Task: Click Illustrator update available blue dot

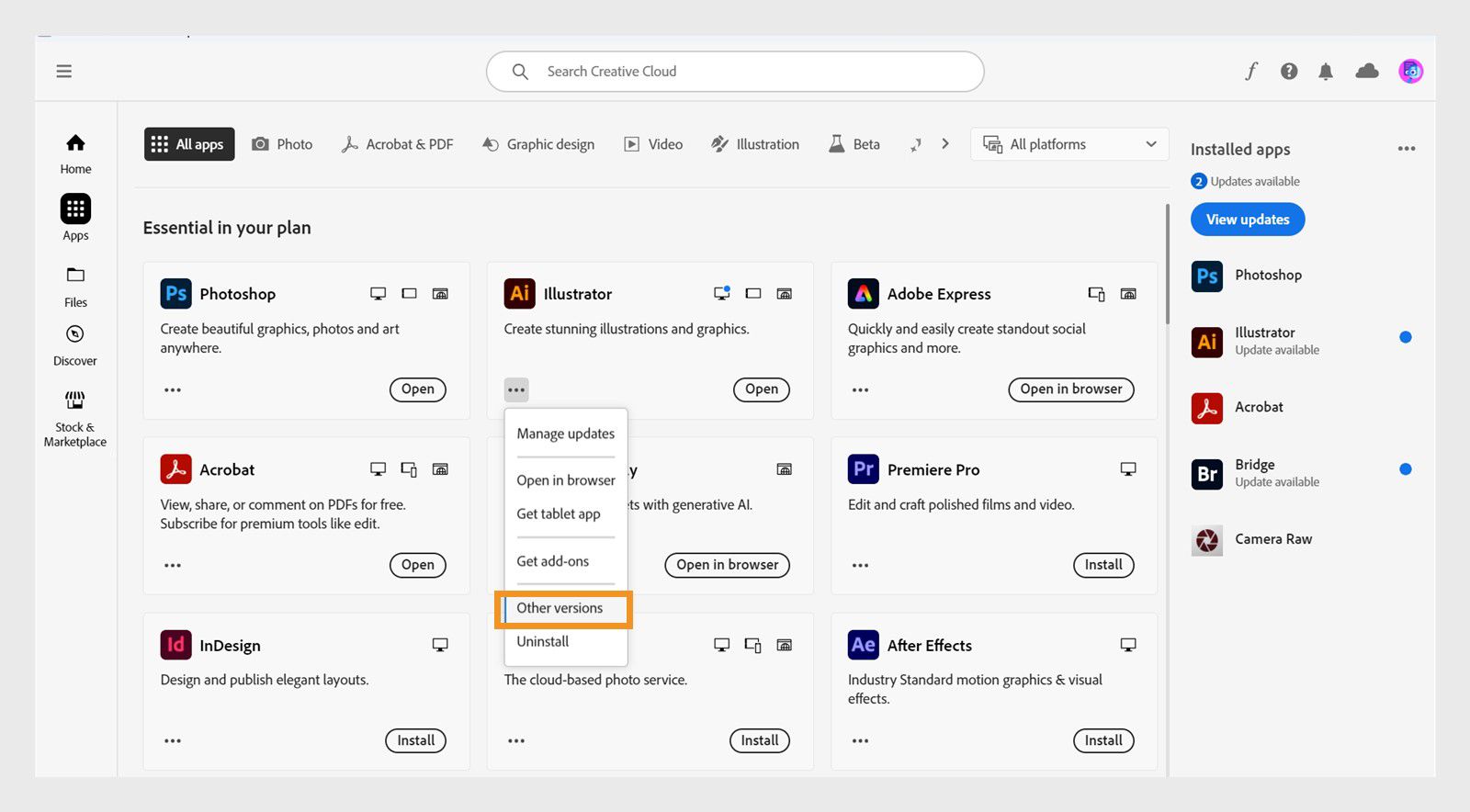Action: point(1406,337)
